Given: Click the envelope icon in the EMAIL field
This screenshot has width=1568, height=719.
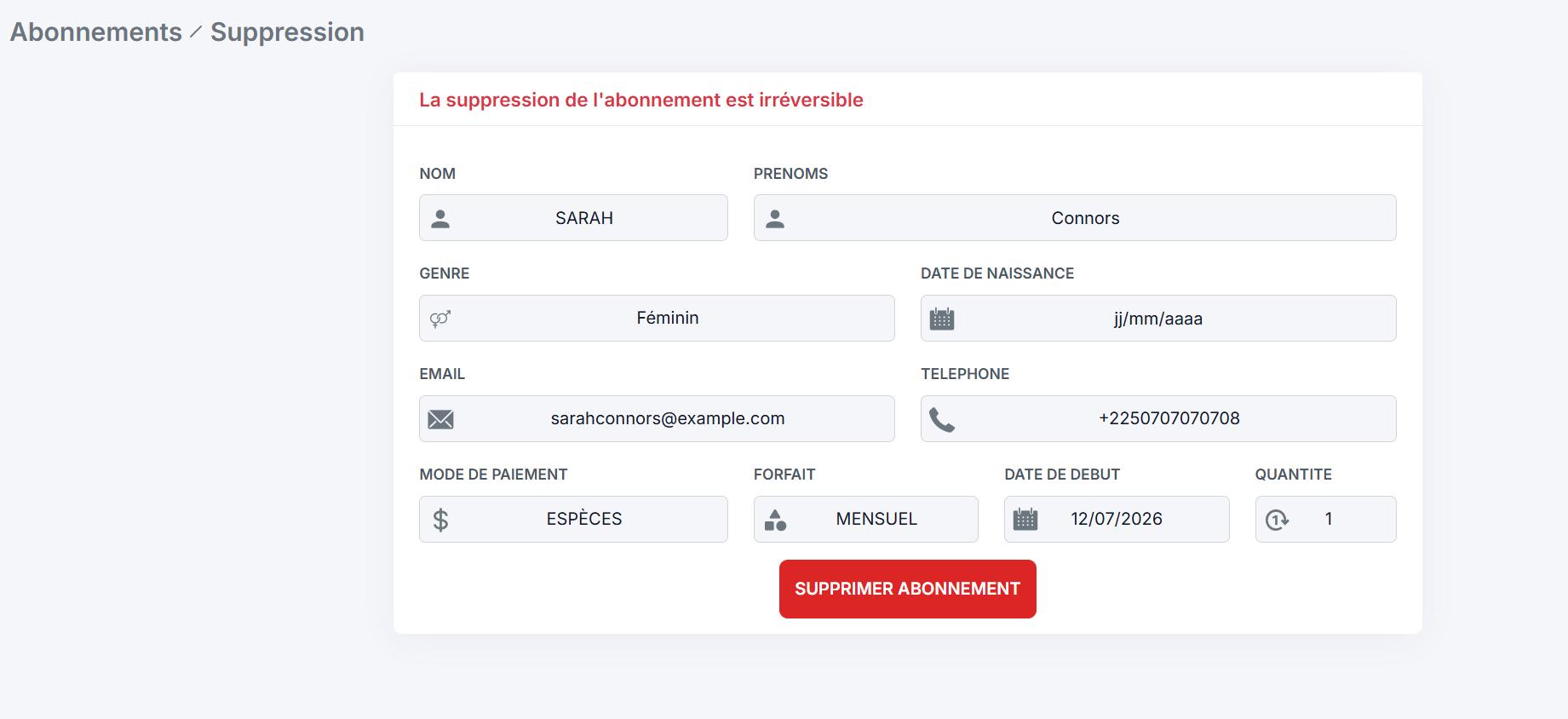Looking at the screenshot, I should (x=440, y=419).
